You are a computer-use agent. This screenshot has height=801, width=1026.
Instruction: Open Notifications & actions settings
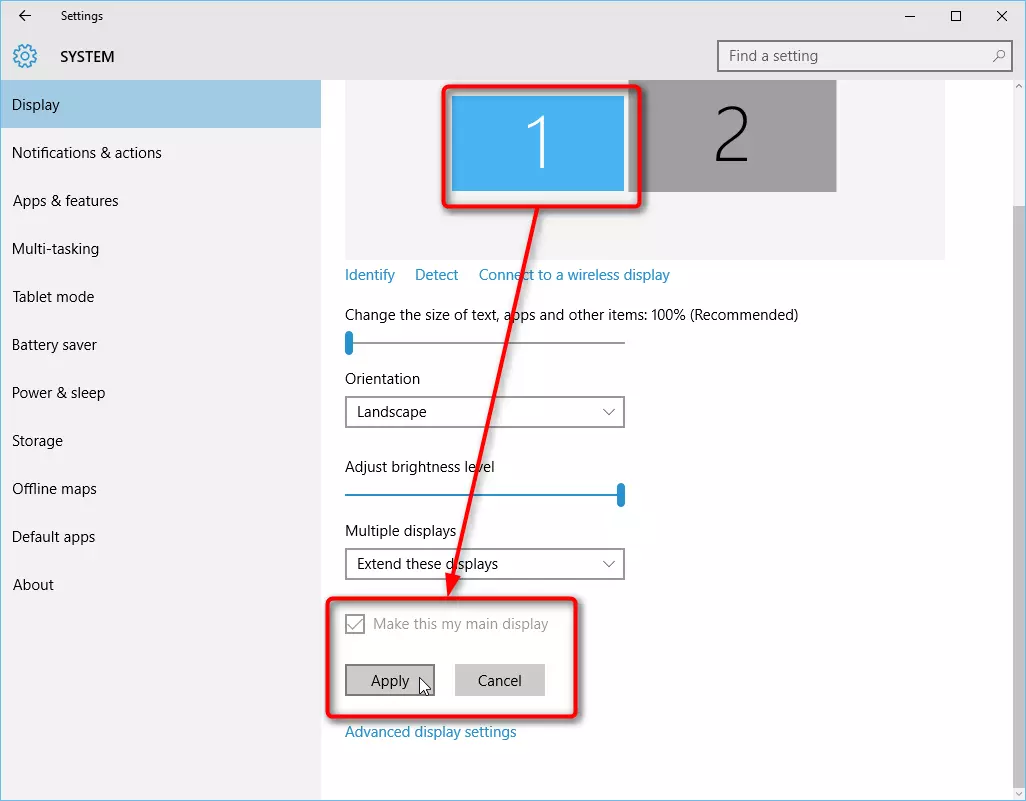click(160, 152)
